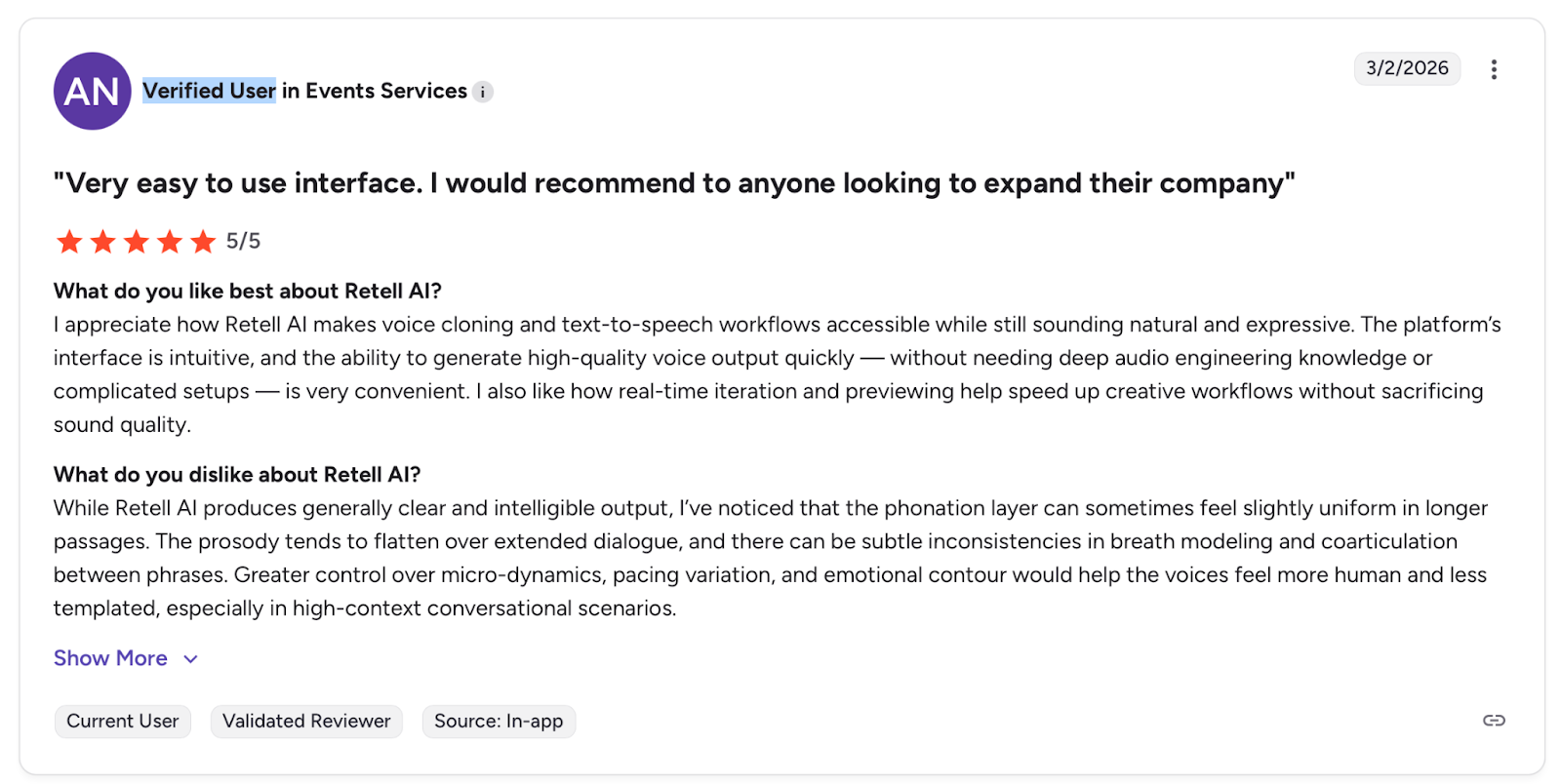The width and height of the screenshot is (1561, 784).
Task: Click the "What do you dislike" heading
Action: (x=237, y=474)
